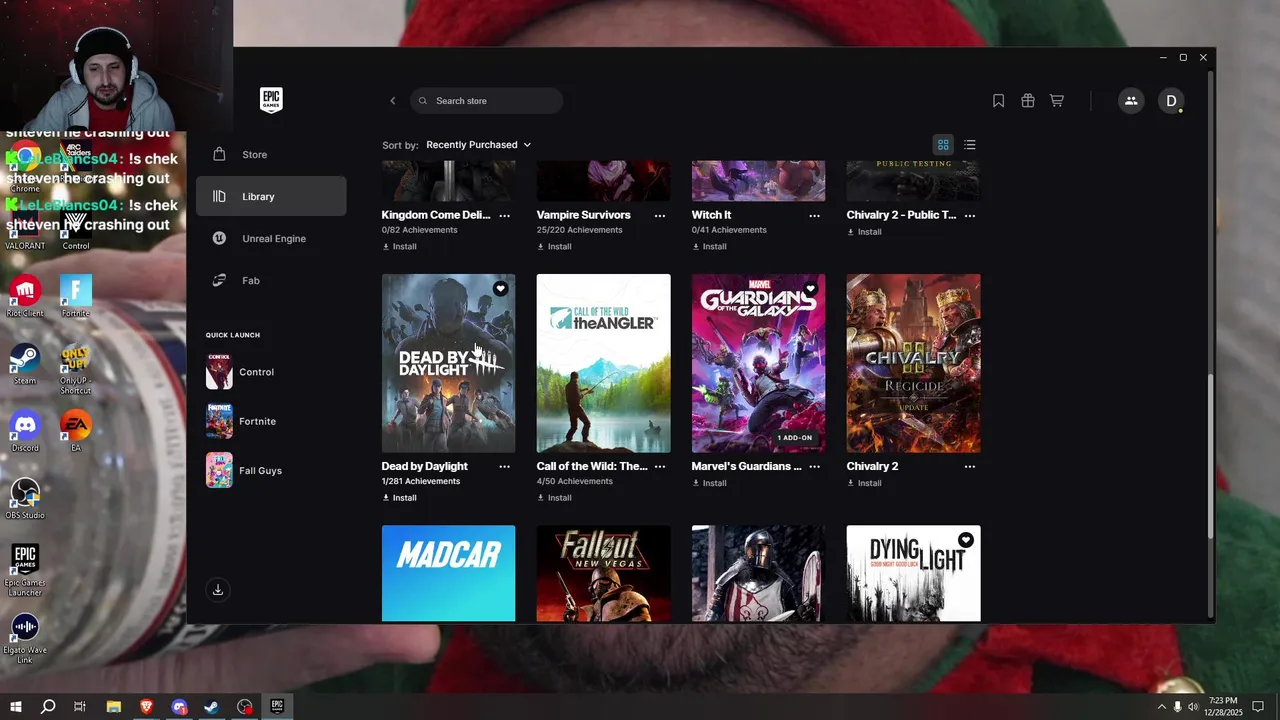This screenshot has width=1280, height=720.
Task: Install Marvel's Guardians of the Galaxy
Action: (x=710, y=483)
